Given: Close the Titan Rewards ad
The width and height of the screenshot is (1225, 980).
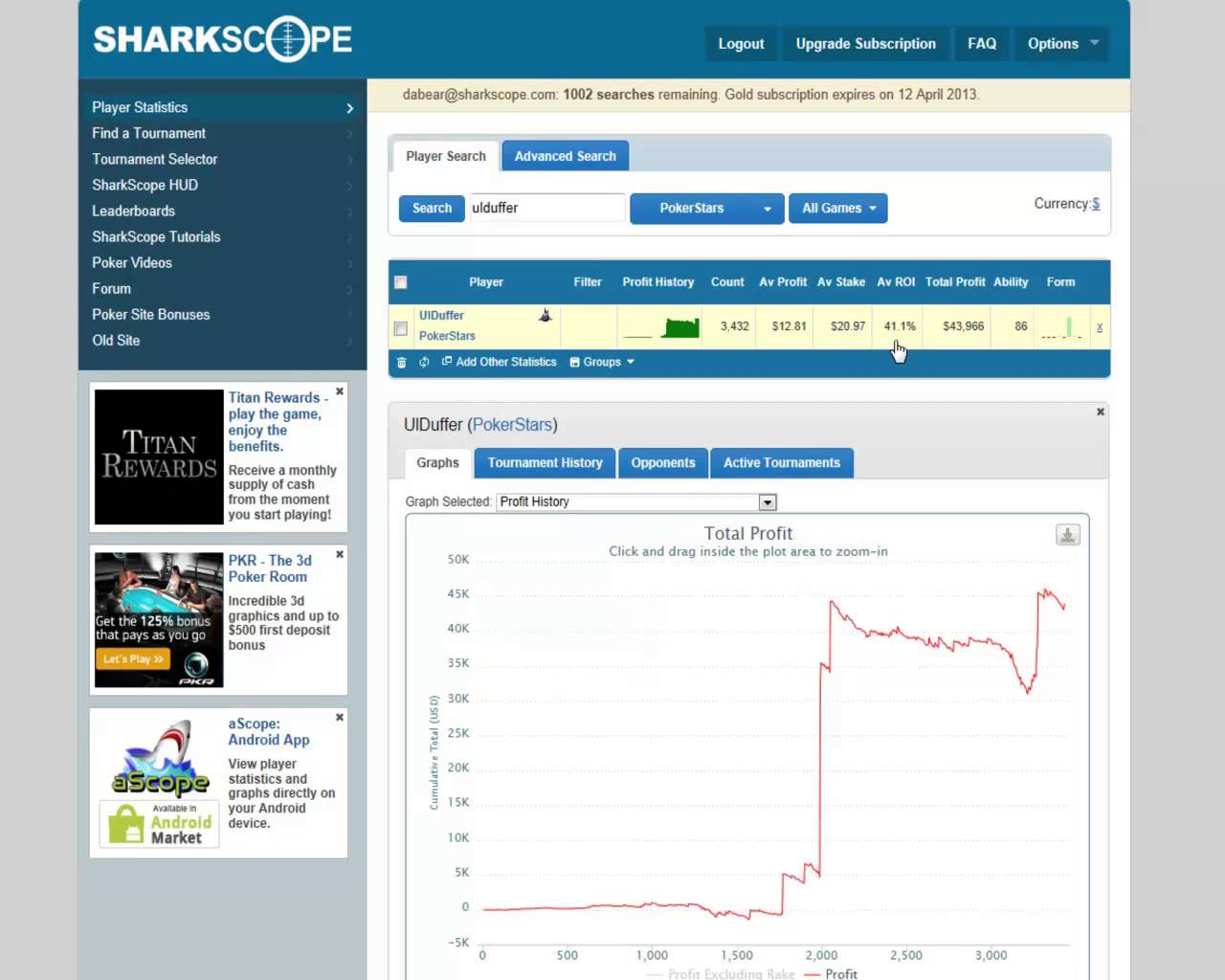Looking at the screenshot, I should 340,391.
